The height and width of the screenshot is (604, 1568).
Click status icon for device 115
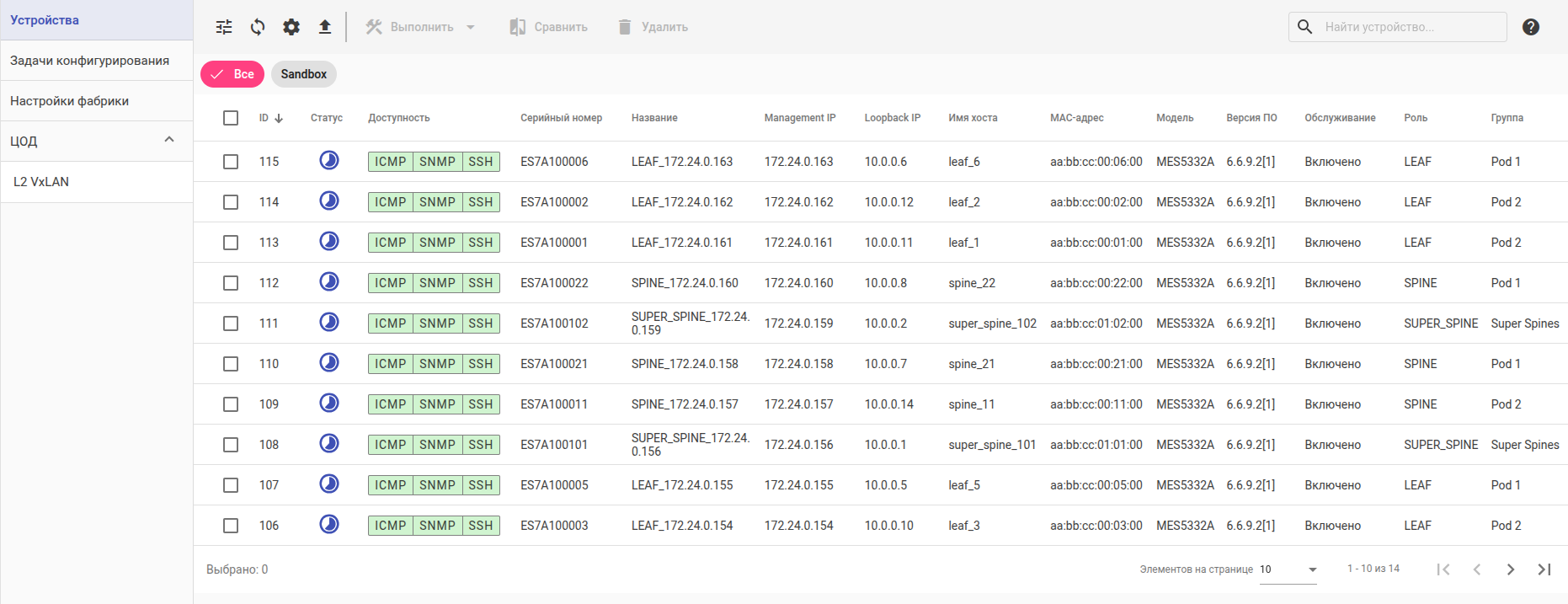coord(329,160)
